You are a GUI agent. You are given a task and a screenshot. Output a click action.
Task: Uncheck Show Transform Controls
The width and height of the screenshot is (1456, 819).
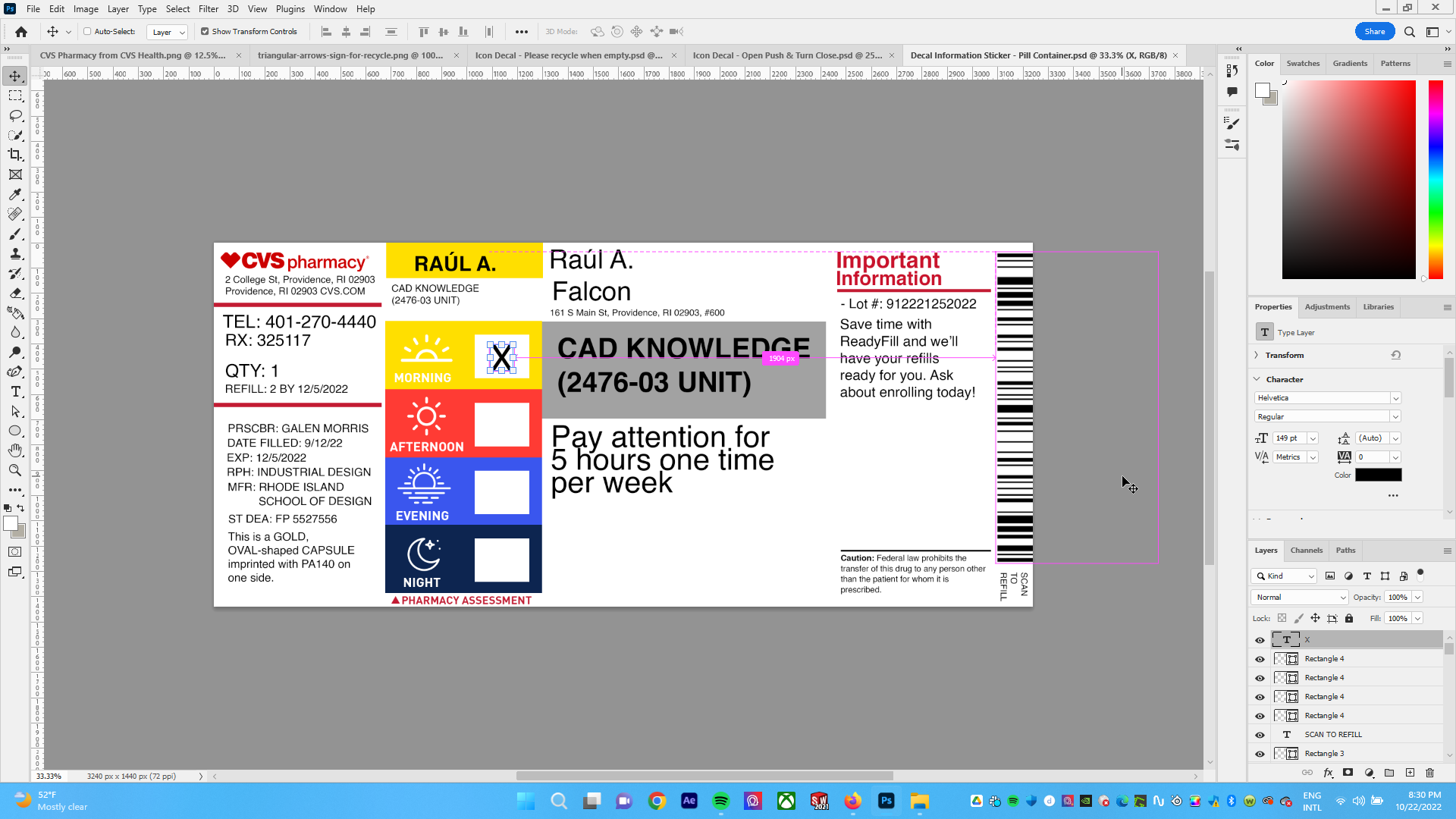tap(205, 32)
